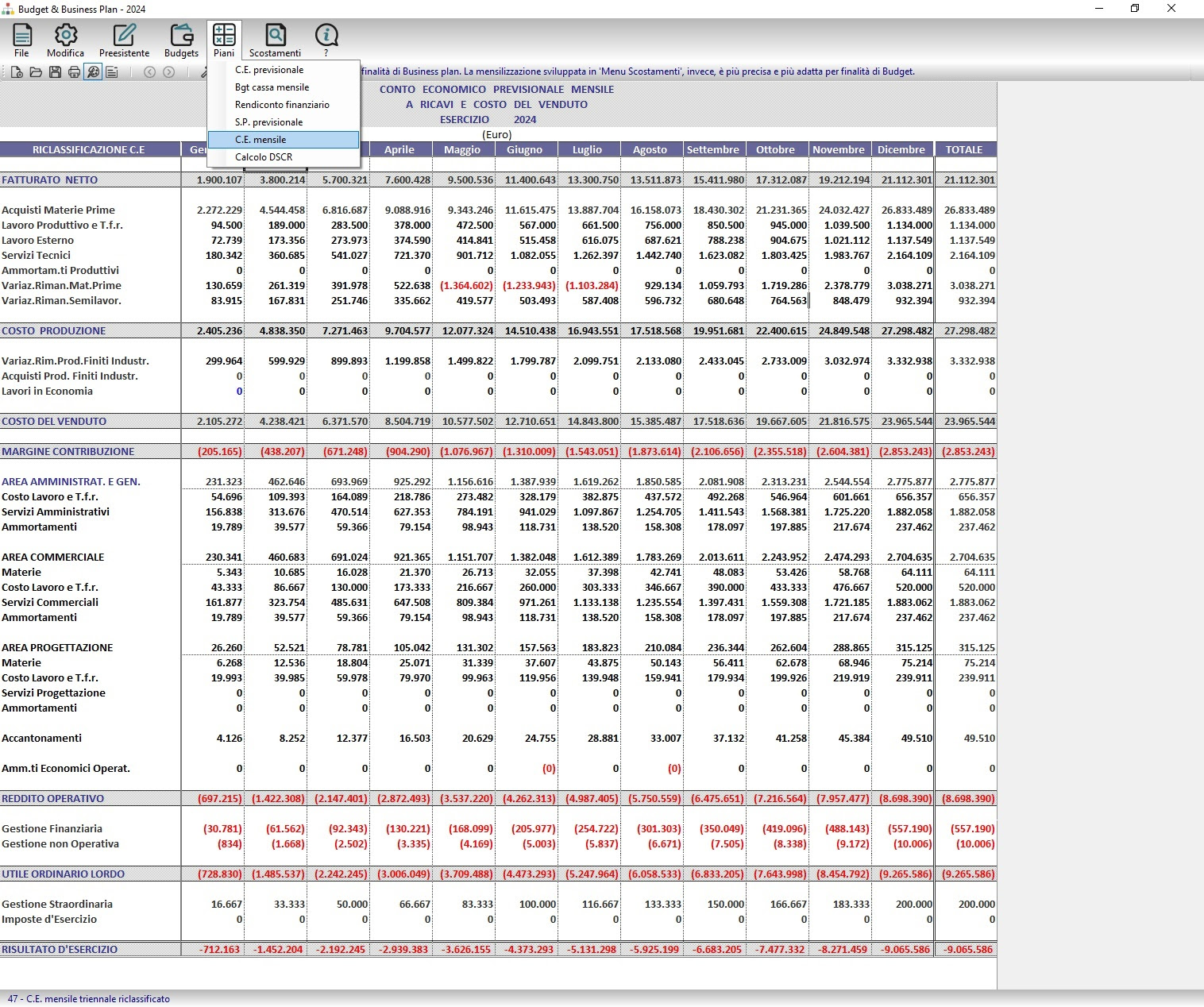The width and height of the screenshot is (1204, 1007).
Task: Open the Preesistente menu
Action: click(124, 41)
